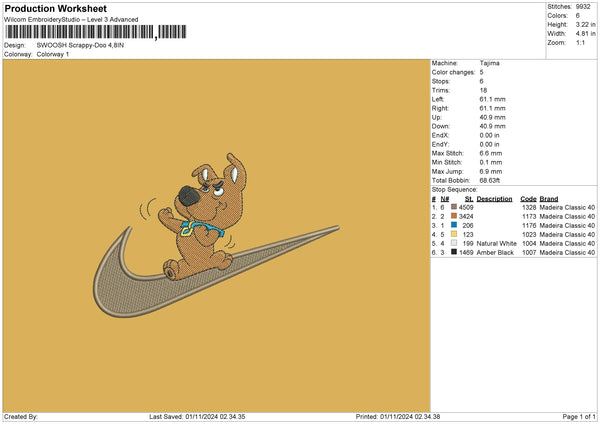
Task: Click the yellow swatch for thread code 1023
Action: tap(454, 234)
